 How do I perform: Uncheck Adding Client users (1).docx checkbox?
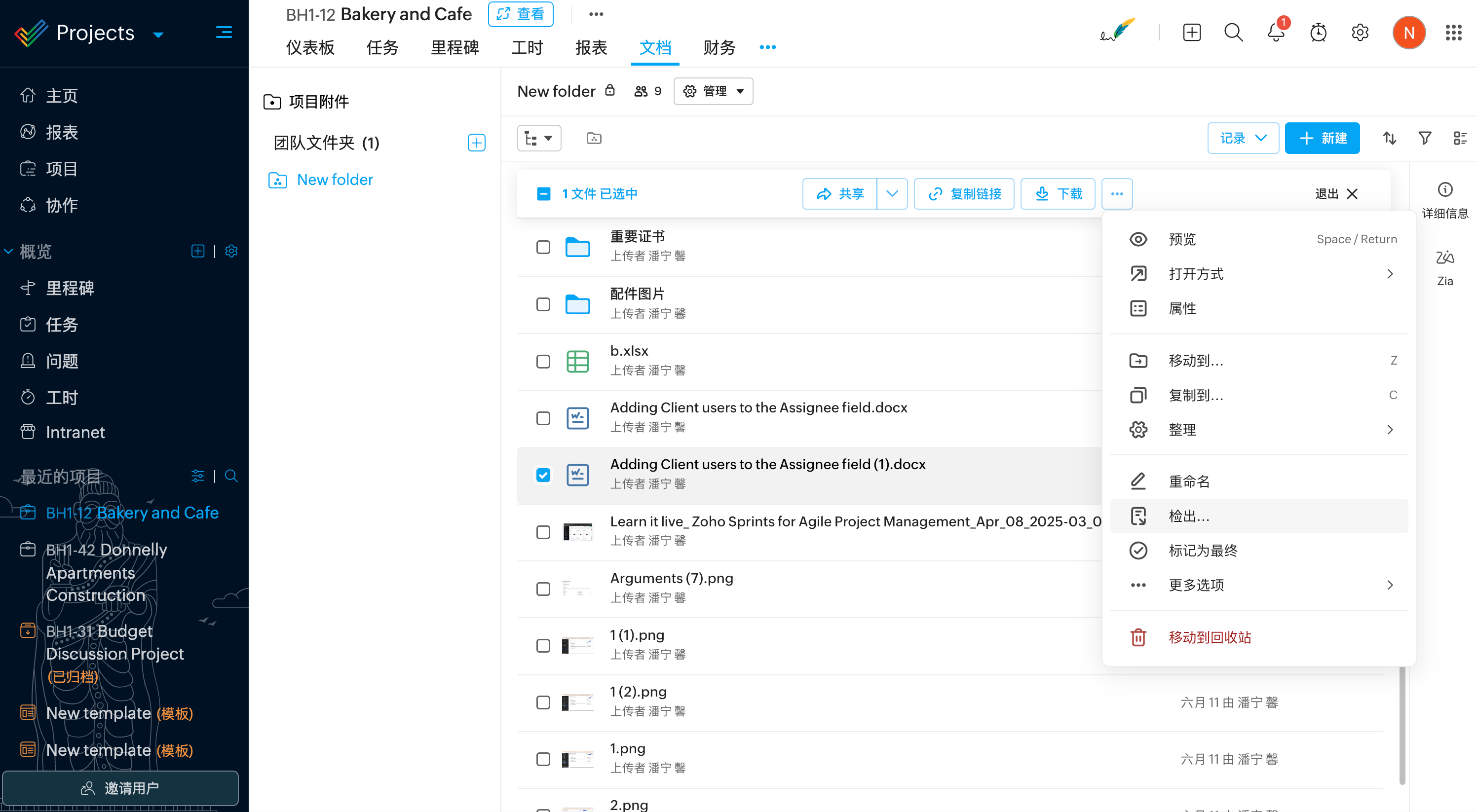[x=542, y=475]
